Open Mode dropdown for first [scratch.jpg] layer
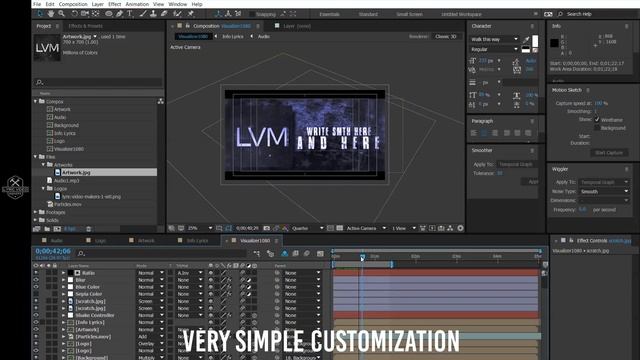The height and width of the screenshot is (360, 640). pyautogui.click(x=150, y=301)
